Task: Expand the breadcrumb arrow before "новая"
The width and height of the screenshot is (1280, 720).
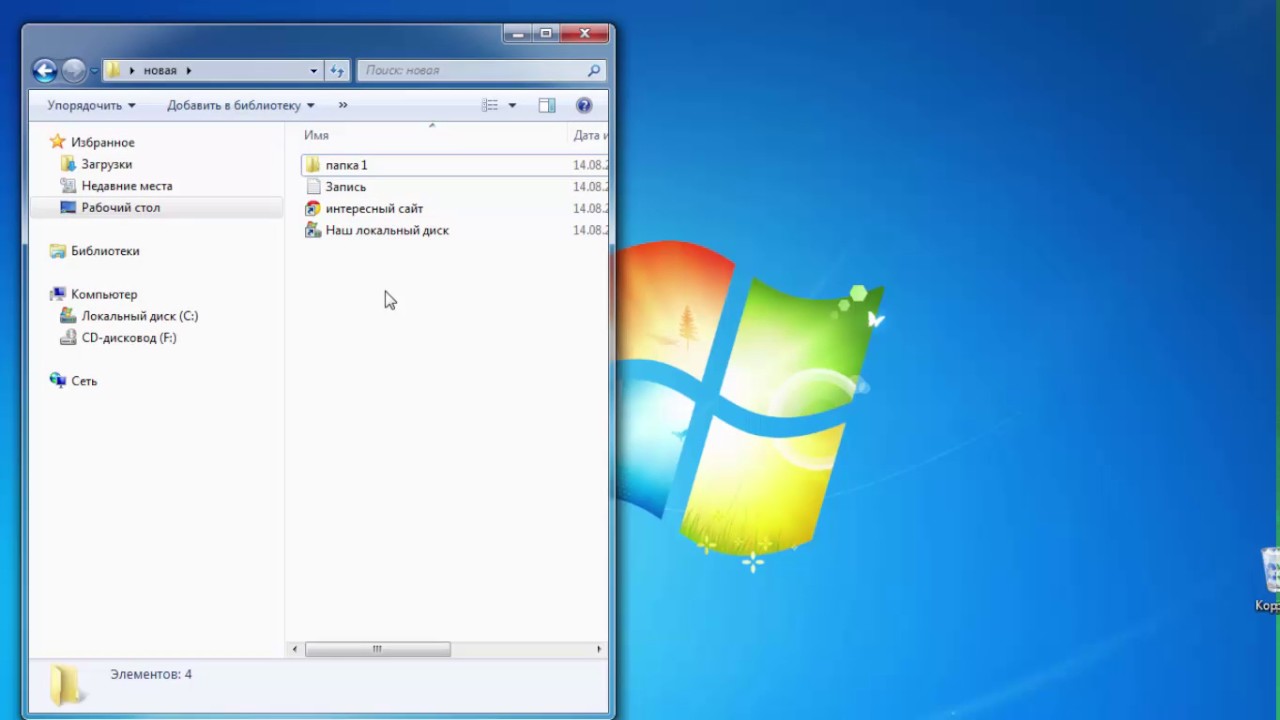Action: [x=131, y=71]
